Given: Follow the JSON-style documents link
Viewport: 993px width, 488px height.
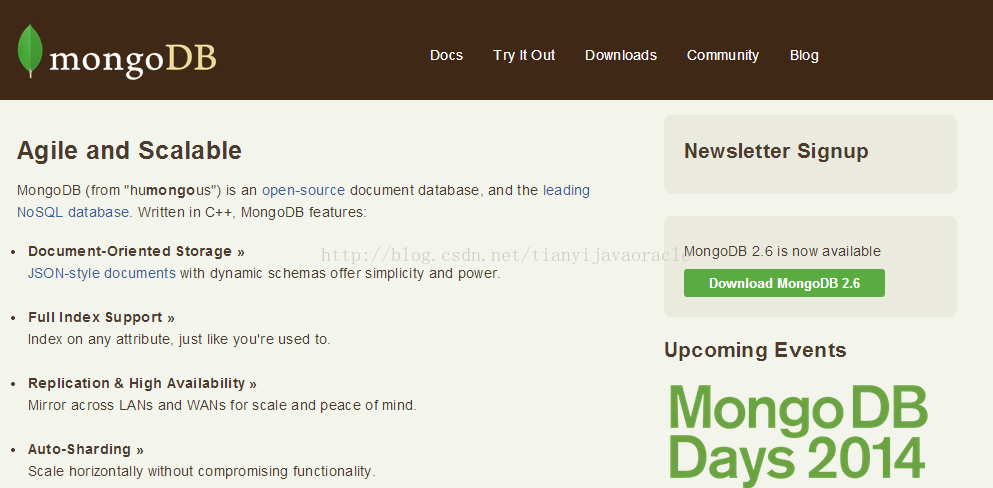Looking at the screenshot, I should (102, 273).
